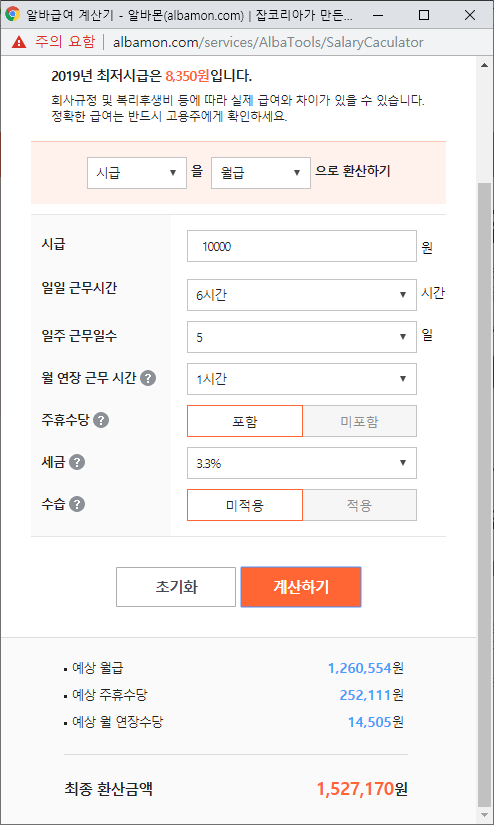Click the Chrome icon in title bar

point(12,15)
